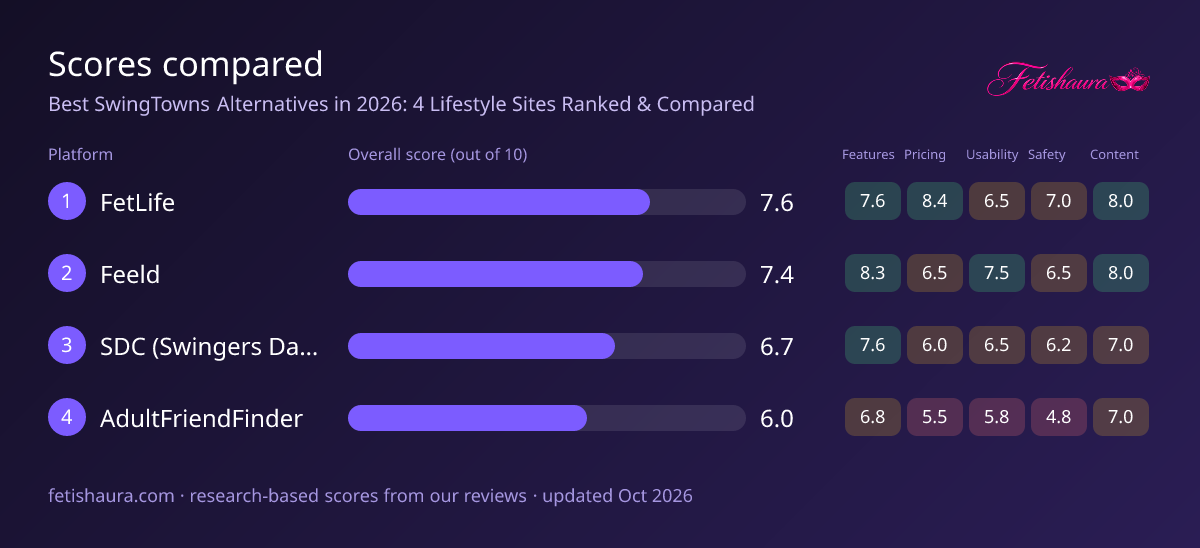The image size is (1200, 548).
Task: Click the Content column header
Action: [1114, 155]
